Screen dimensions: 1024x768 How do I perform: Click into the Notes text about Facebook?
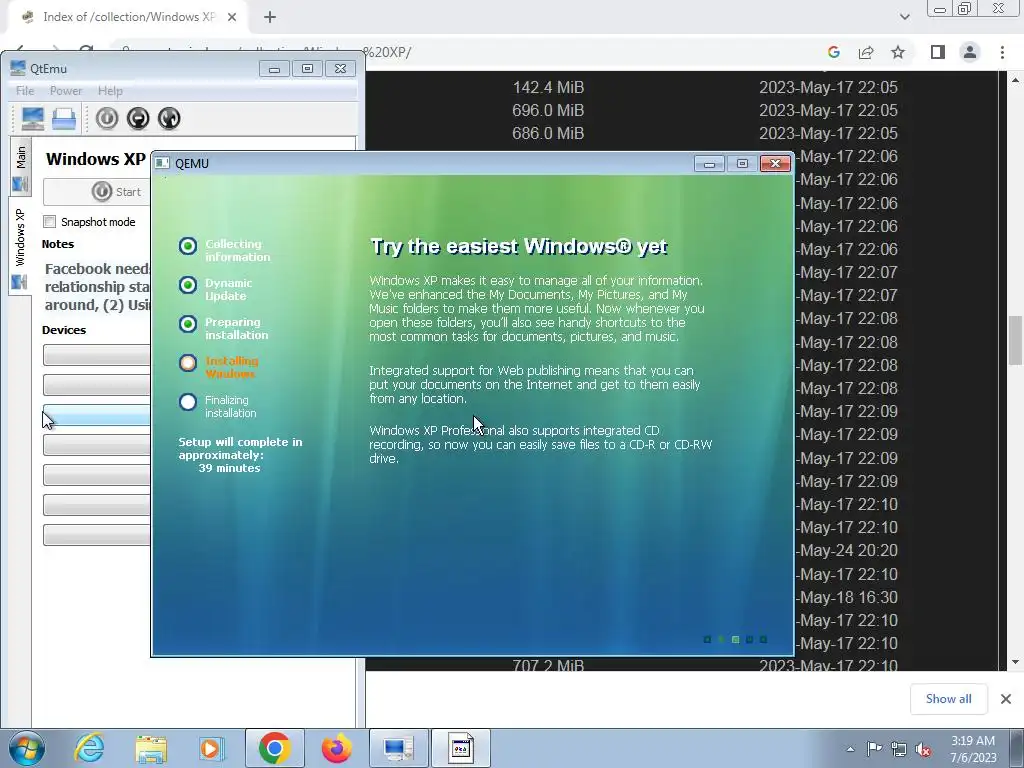point(97,287)
